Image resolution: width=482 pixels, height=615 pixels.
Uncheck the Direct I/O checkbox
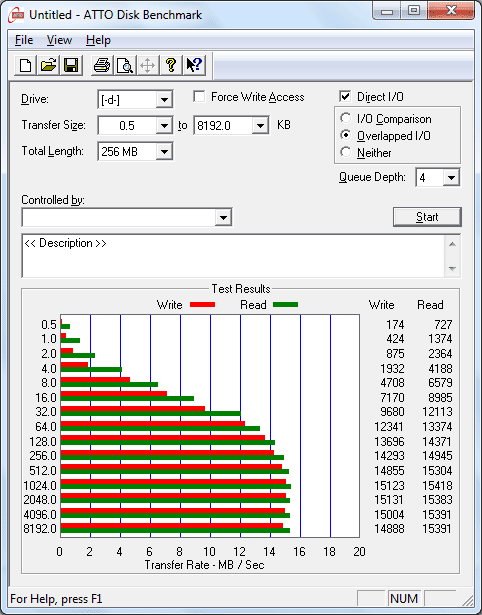point(345,96)
